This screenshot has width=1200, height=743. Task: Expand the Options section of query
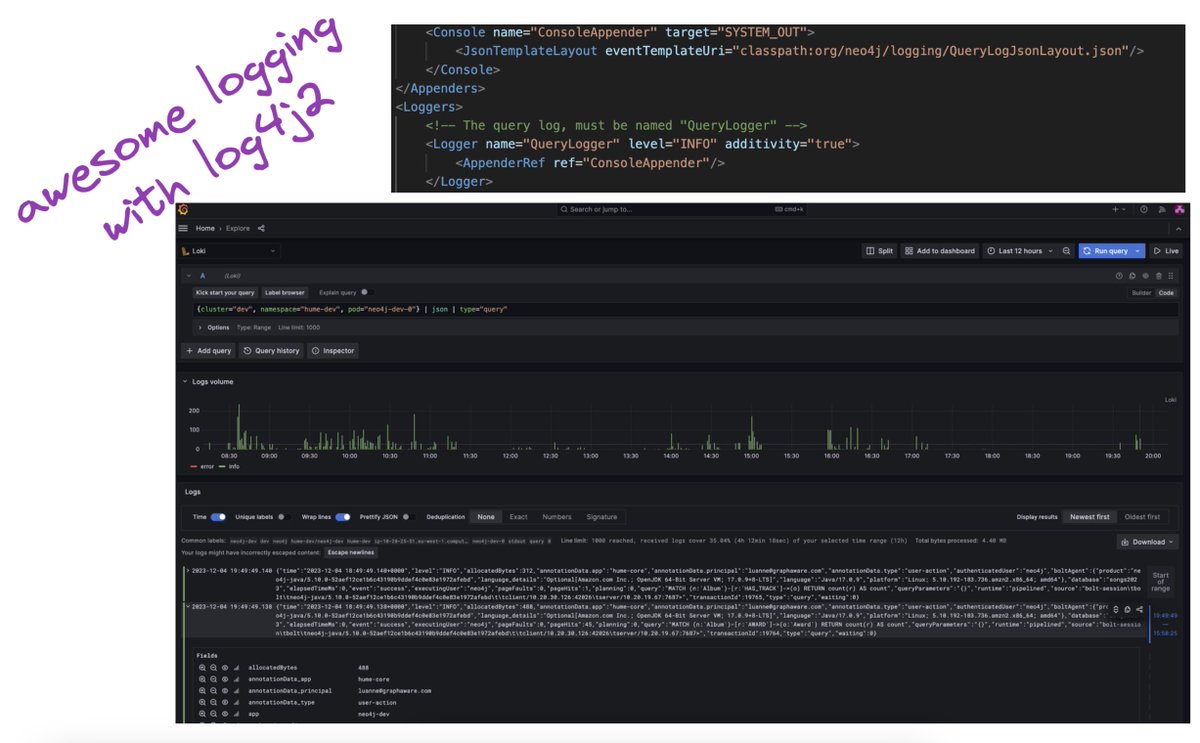click(213, 327)
